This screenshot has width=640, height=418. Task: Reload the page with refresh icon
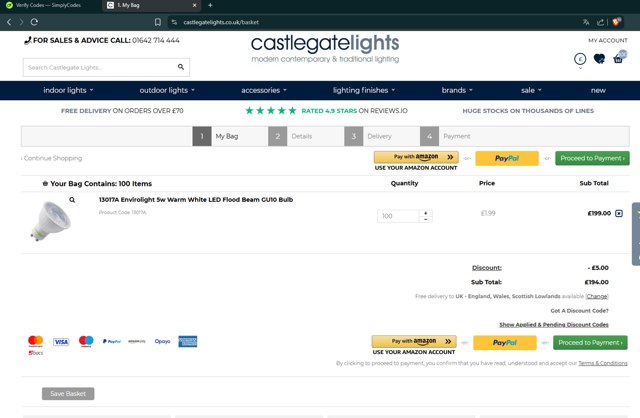(x=34, y=22)
